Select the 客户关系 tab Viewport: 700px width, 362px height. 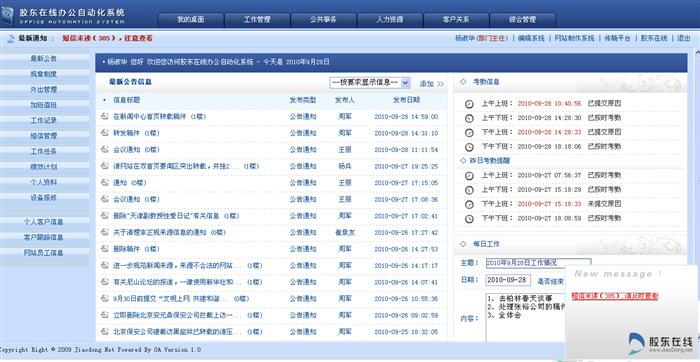coord(456,20)
